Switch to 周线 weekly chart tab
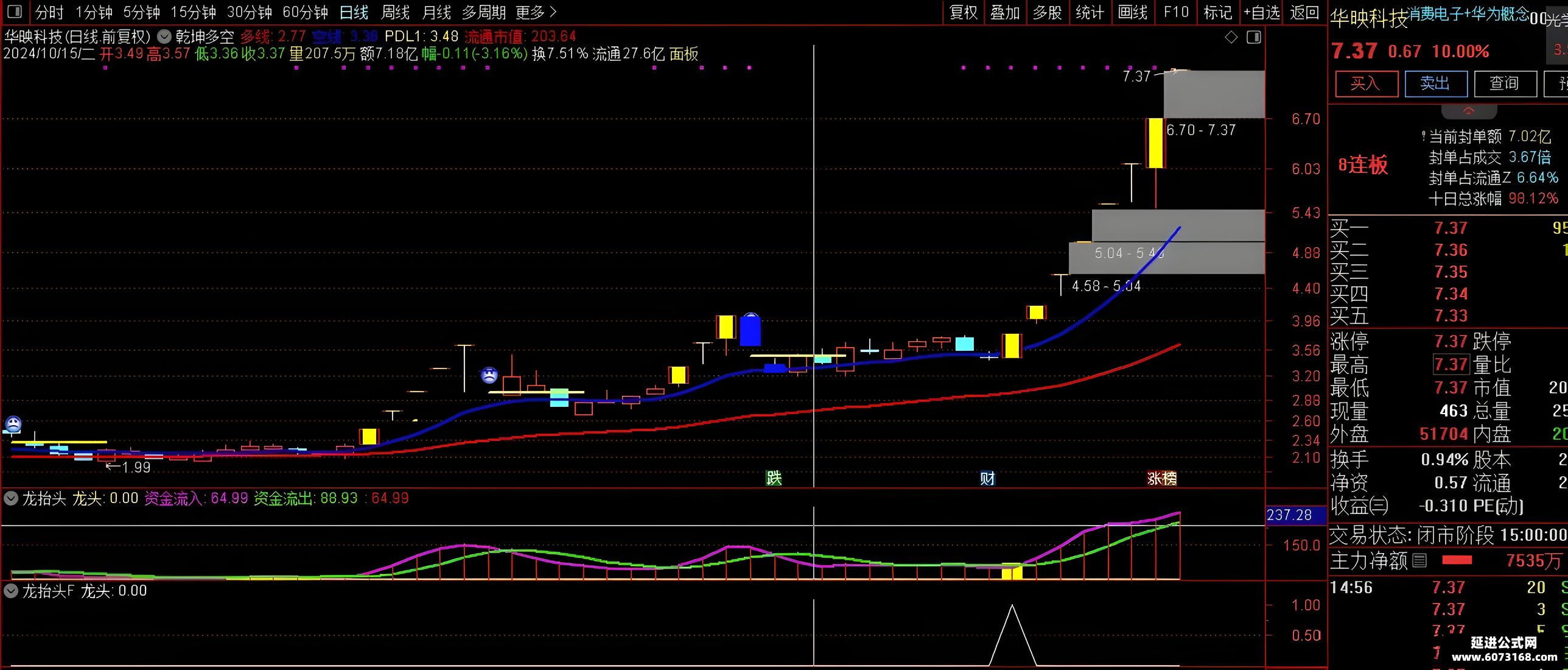1568x670 pixels. [395, 12]
